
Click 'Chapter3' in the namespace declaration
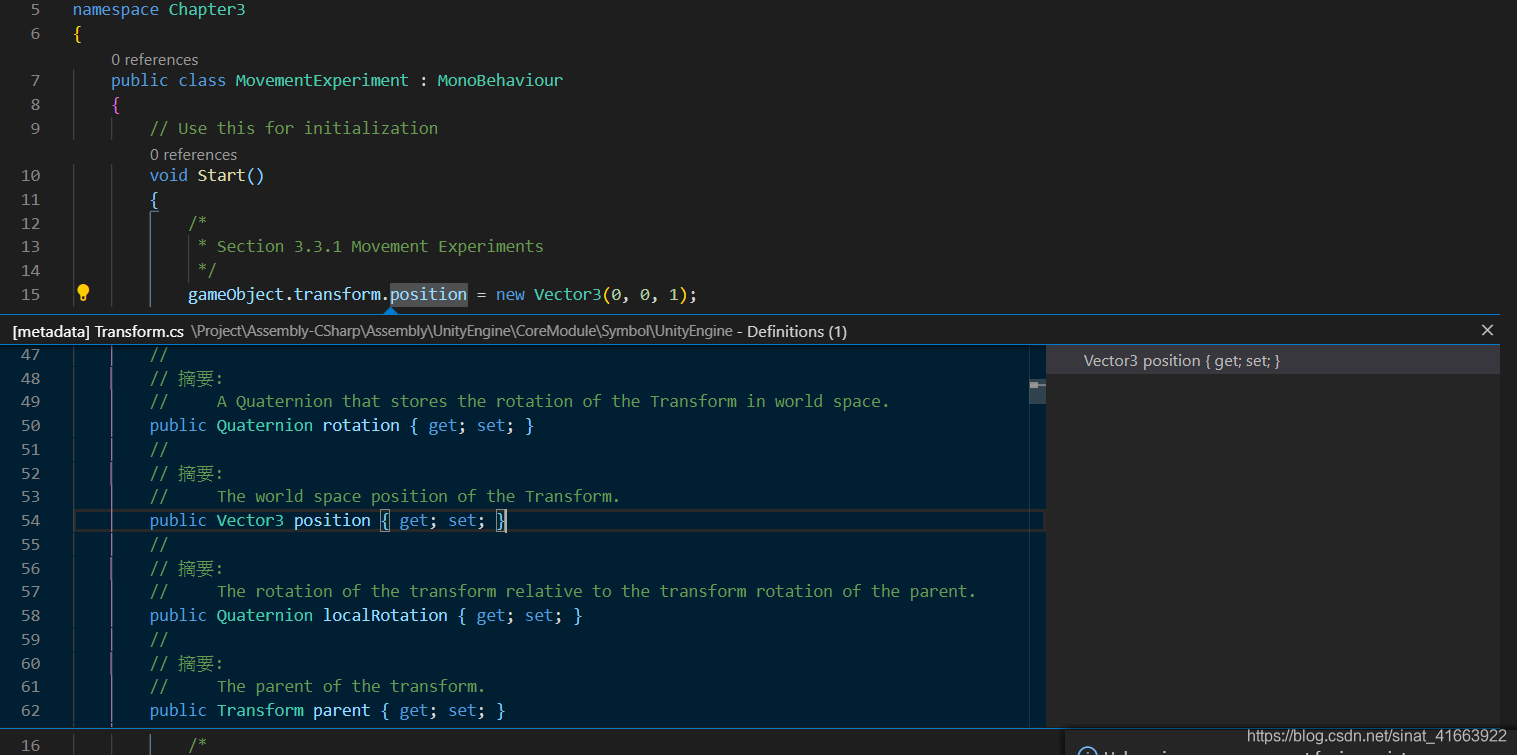207,10
